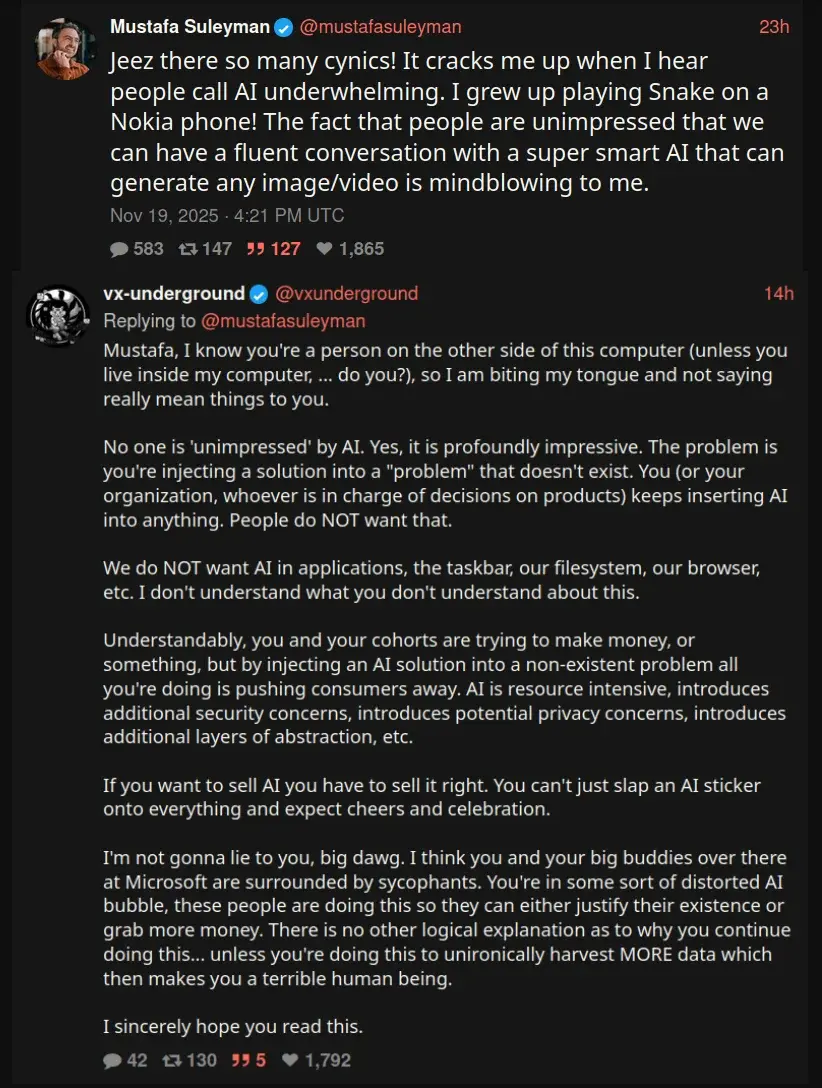
Task: Click quote icon showing 127 quotes
Action: pos(255,249)
